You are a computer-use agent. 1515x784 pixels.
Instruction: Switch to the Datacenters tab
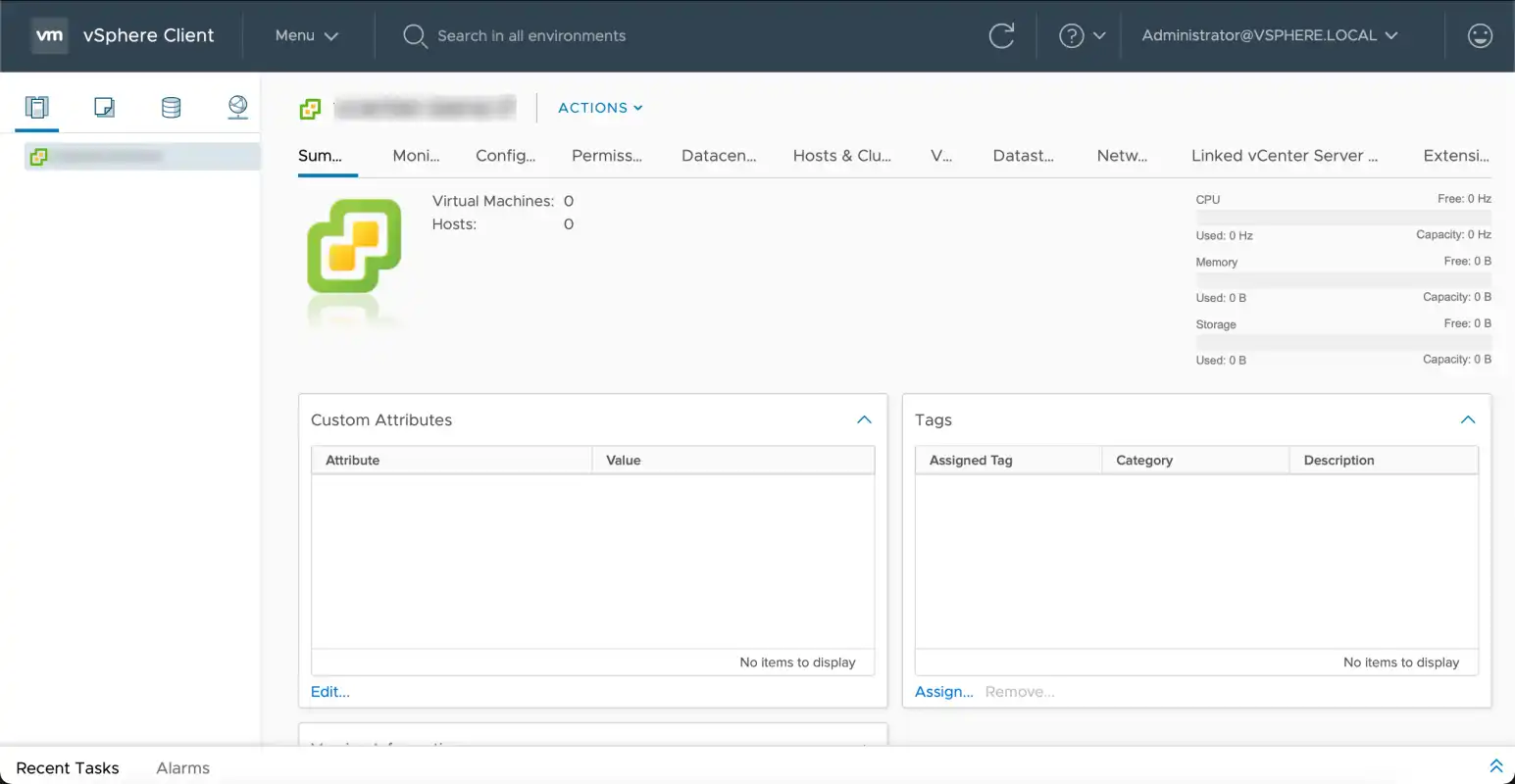point(719,156)
